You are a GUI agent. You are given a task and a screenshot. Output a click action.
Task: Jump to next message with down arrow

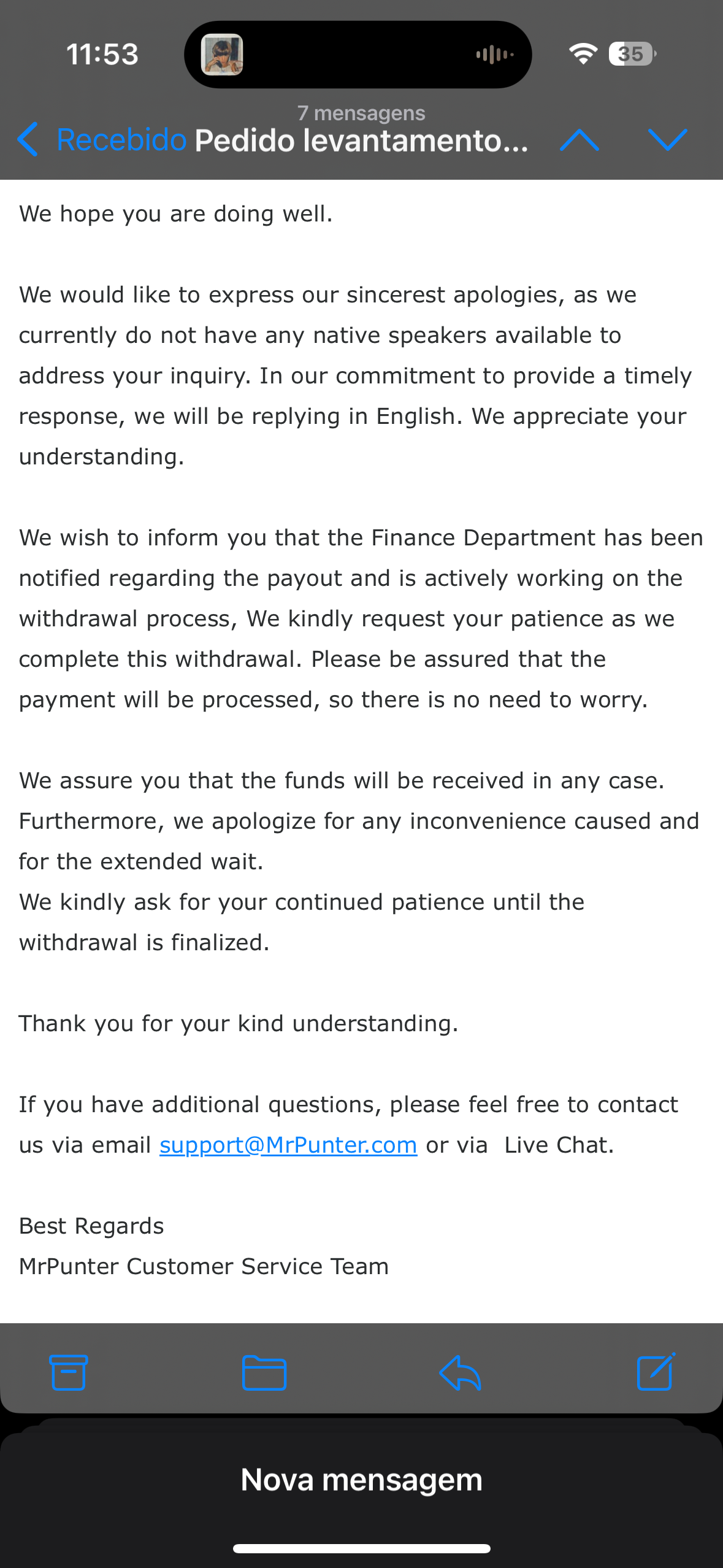[x=667, y=140]
